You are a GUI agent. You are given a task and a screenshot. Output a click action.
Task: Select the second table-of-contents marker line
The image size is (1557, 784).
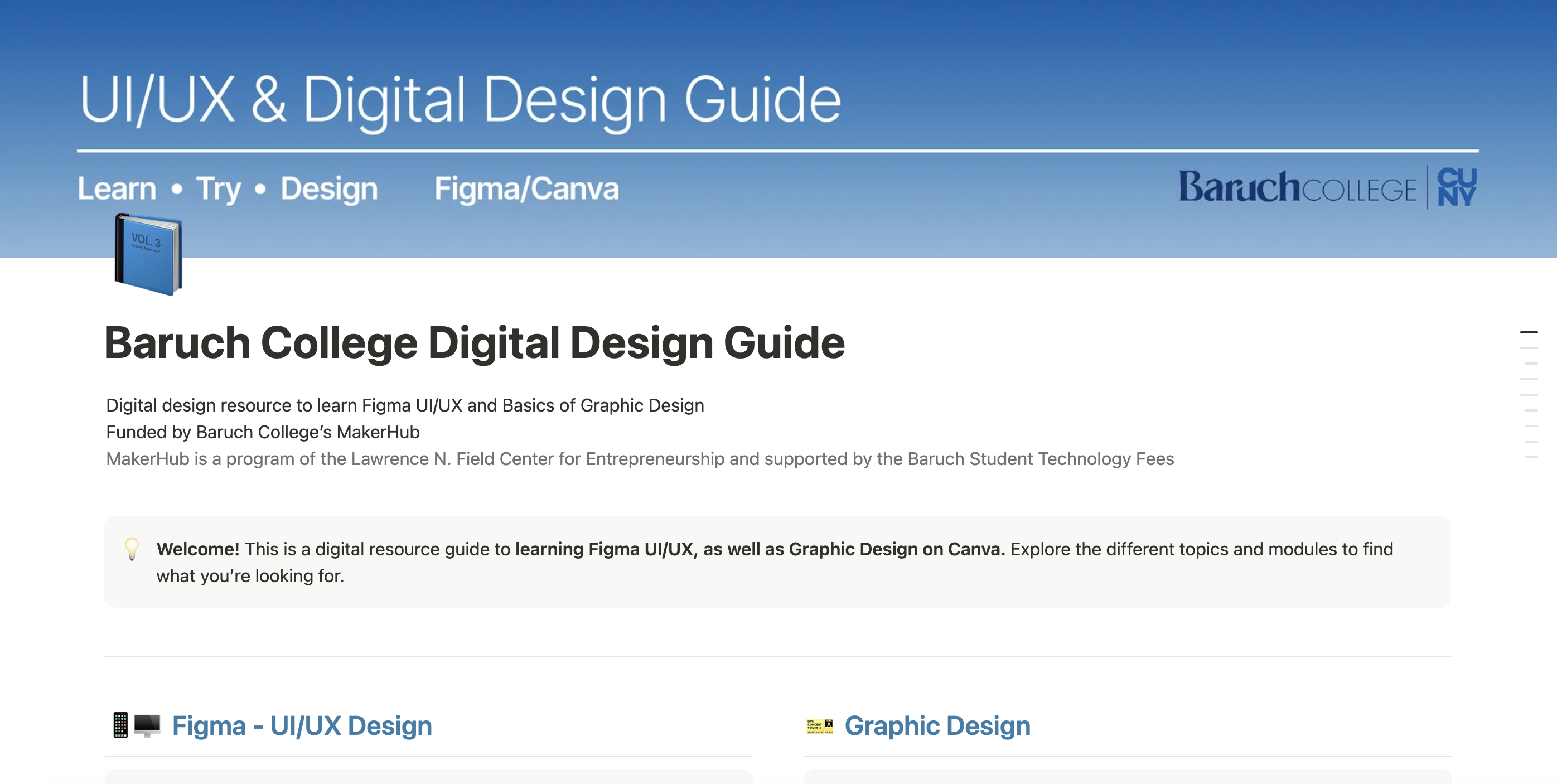[1529, 348]
